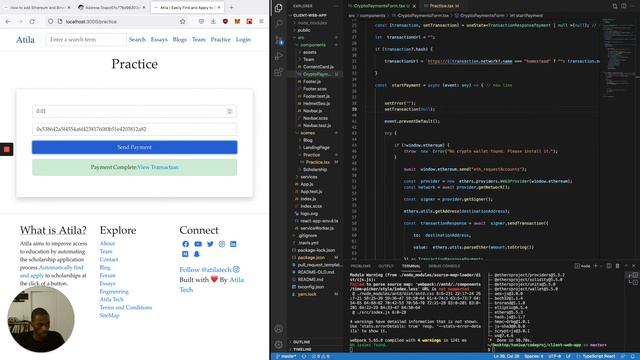This screenshot has width=640, height=360.
Task: Open tsconfig.json in the Explorer
Action: click(x=311, y=287)
